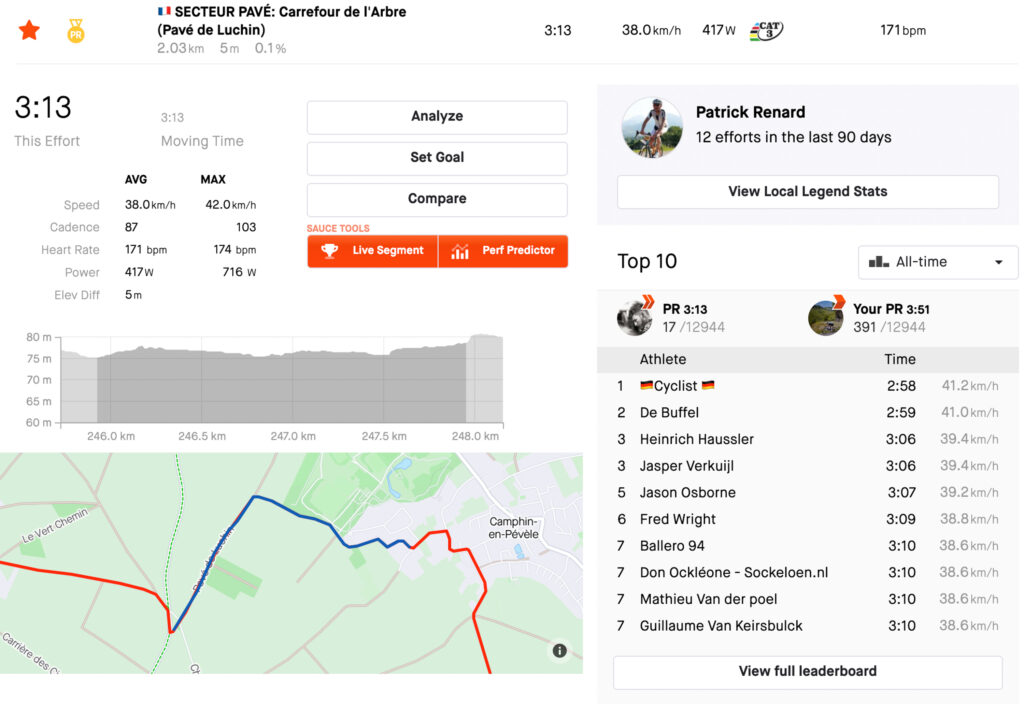This screenshot has width=1024, height=704.
Task: Click the SAUCE TOOLS label
Action: 338,229
